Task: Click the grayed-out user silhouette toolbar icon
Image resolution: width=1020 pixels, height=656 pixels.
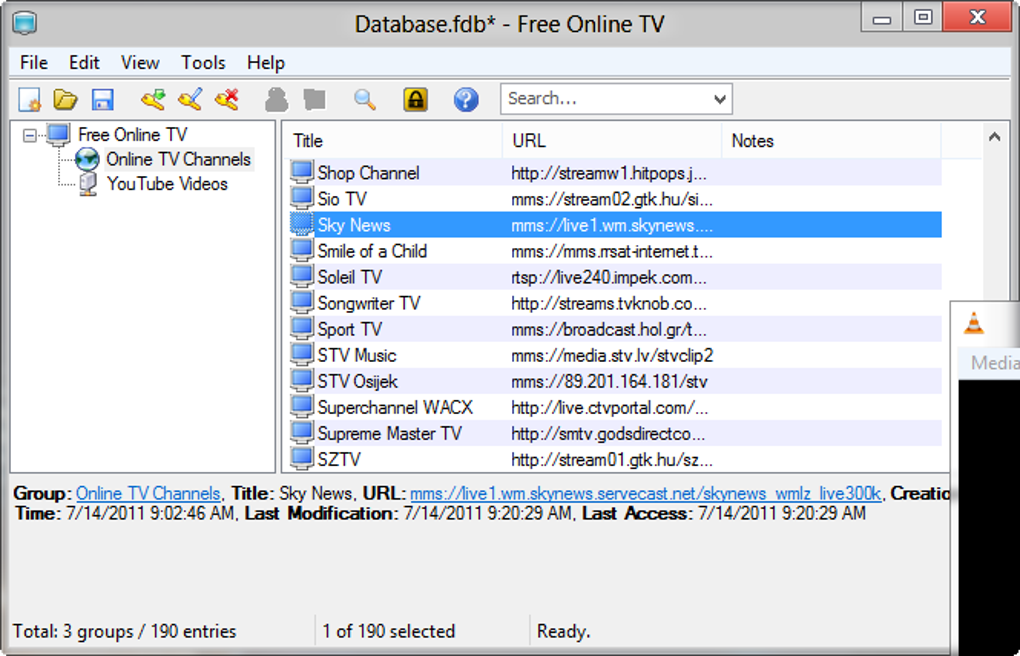Action: click(x=276, y=100)
